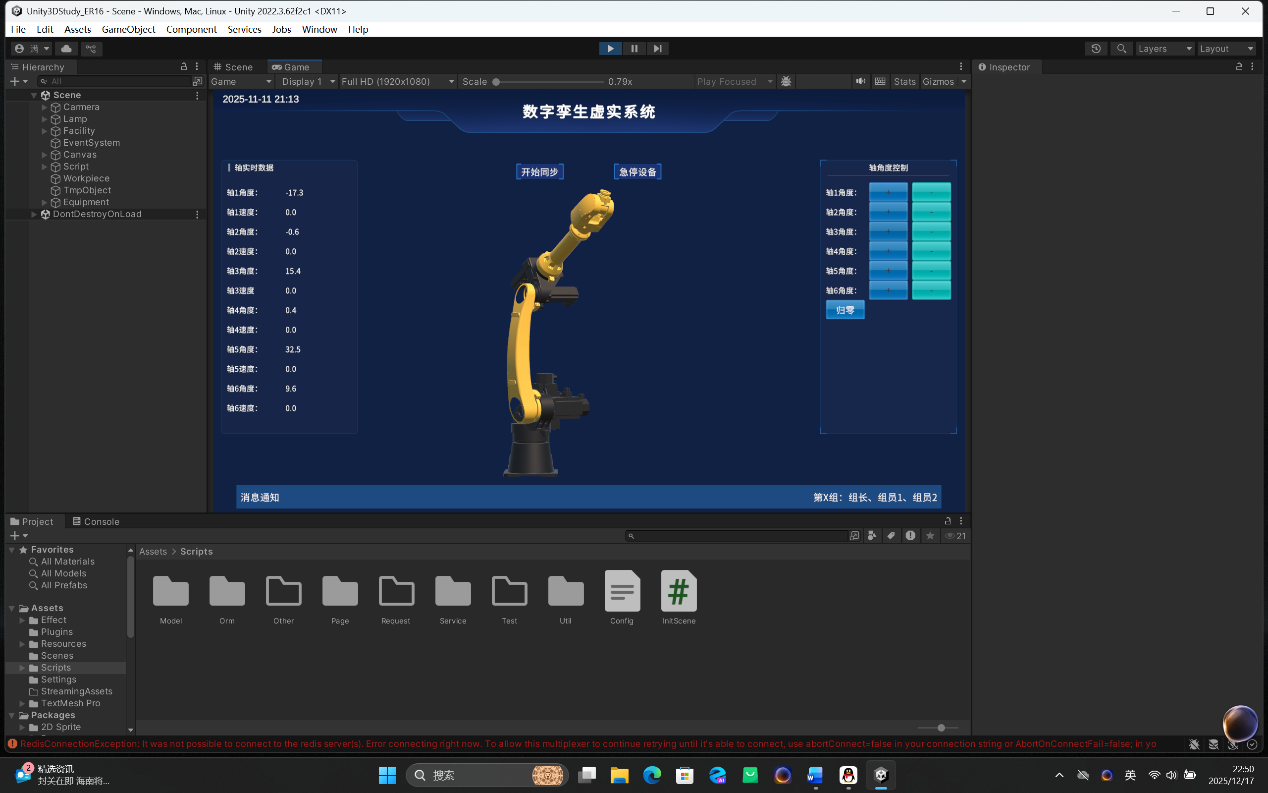
Task: Toggle the Hierarchy panel lock
Action: (x=183, y=67)
